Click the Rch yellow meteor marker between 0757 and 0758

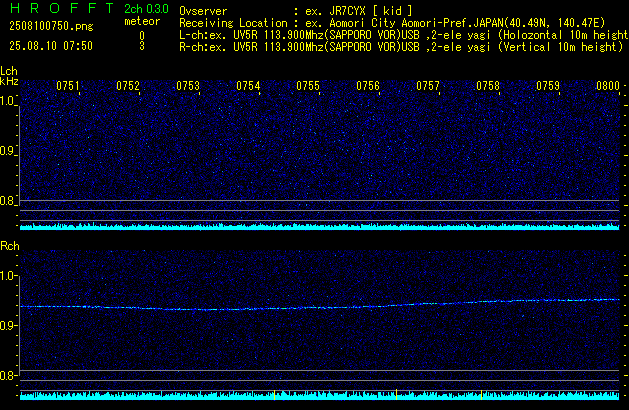coord(481,394)
